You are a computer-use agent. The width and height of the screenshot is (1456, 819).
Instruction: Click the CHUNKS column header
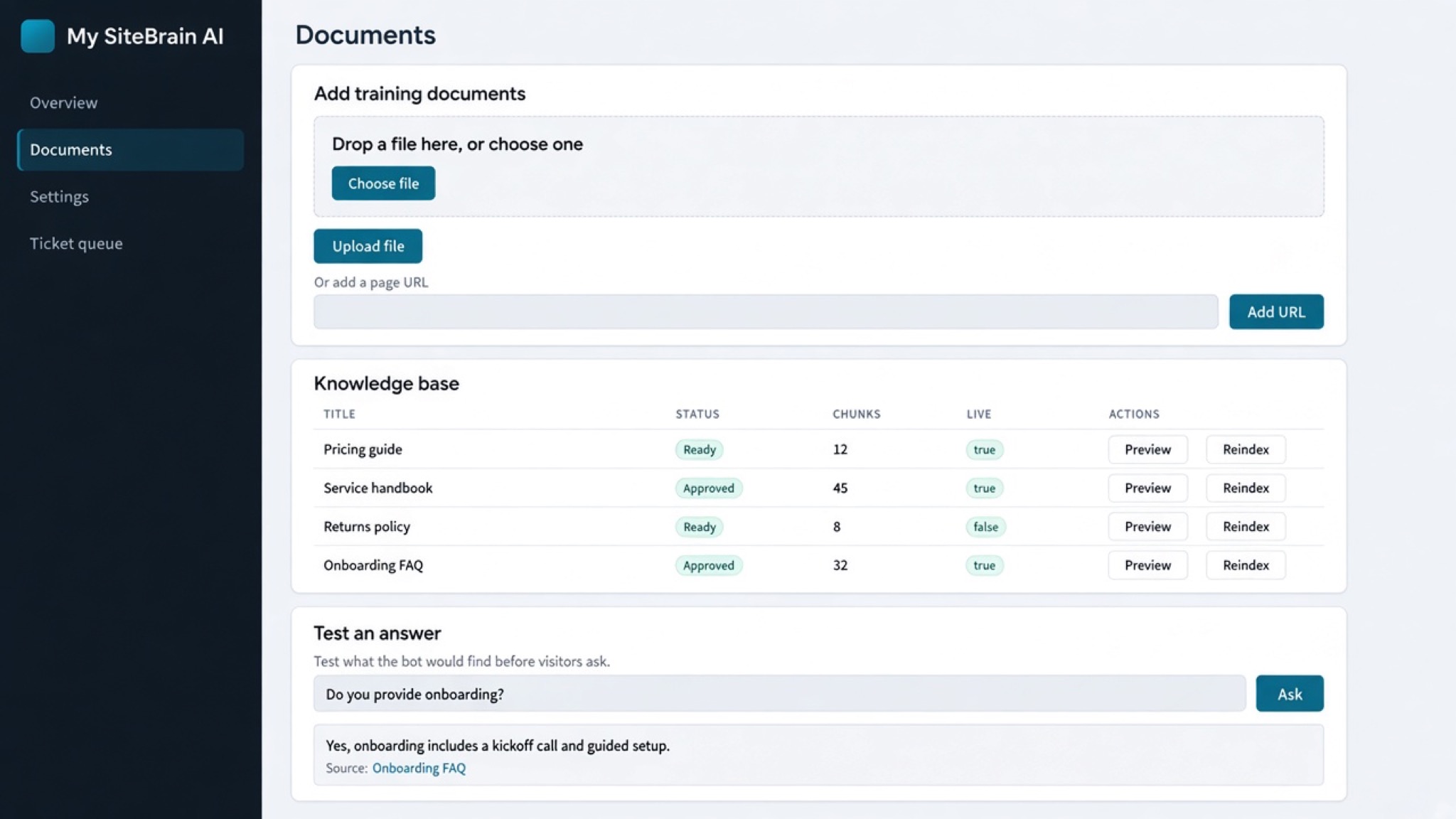click(x=856, y=414)
